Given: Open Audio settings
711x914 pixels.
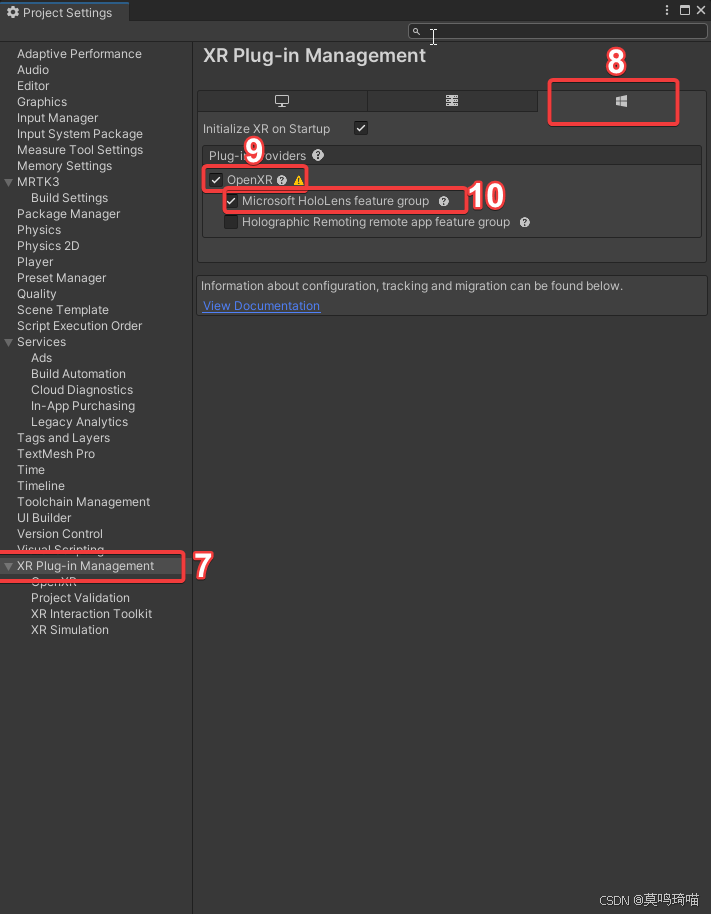Looking at the screenshot, I should (x=33, y=70).
